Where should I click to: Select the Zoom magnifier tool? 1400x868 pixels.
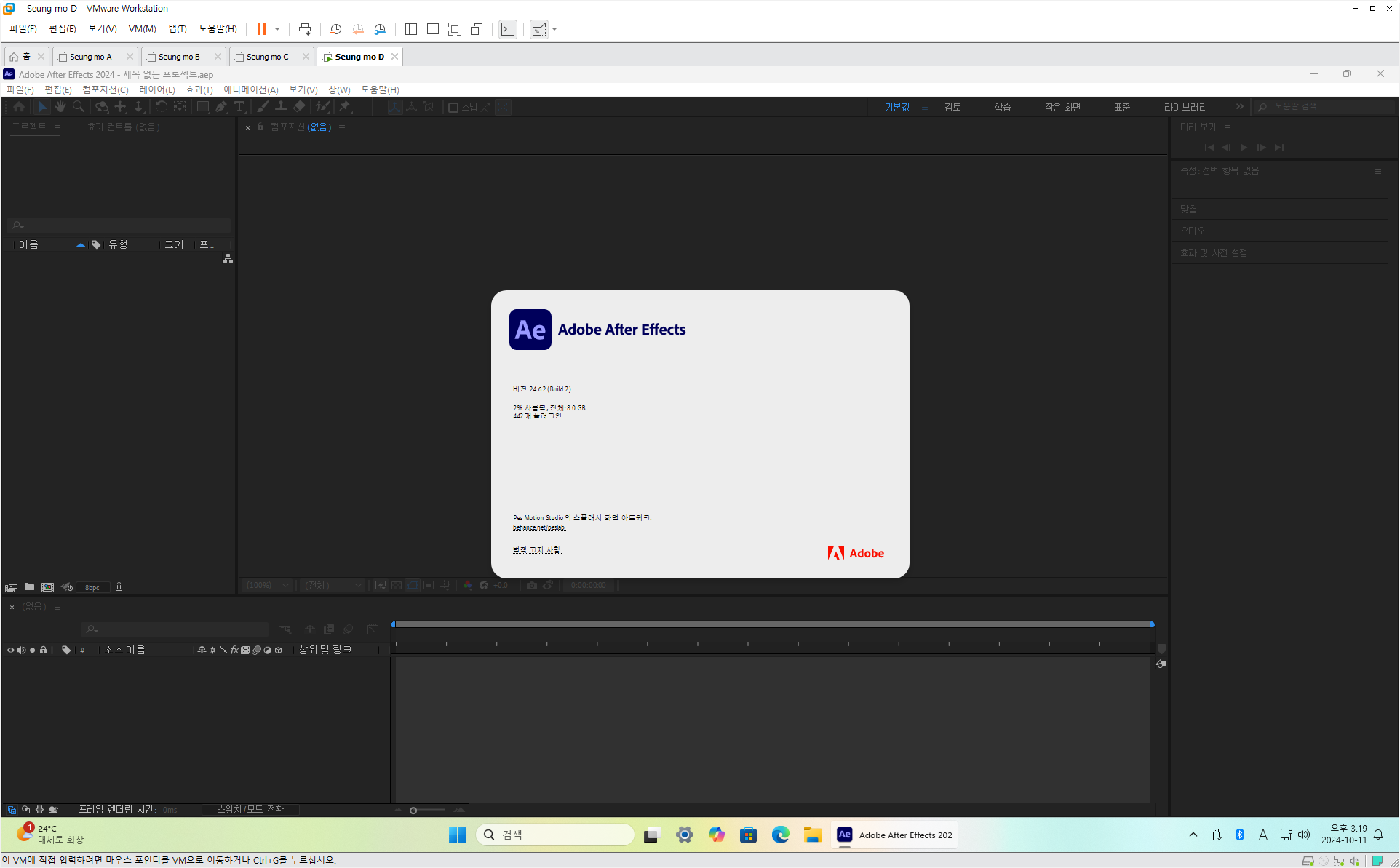[x=79, y=107]
